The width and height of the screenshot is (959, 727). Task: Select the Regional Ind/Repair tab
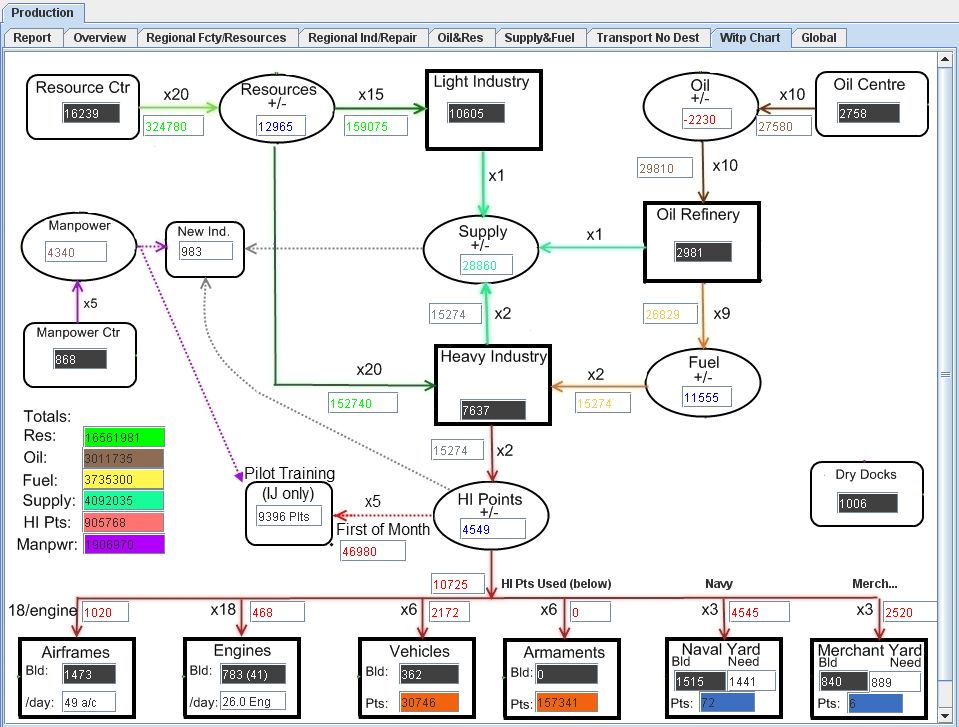[362, 38]
